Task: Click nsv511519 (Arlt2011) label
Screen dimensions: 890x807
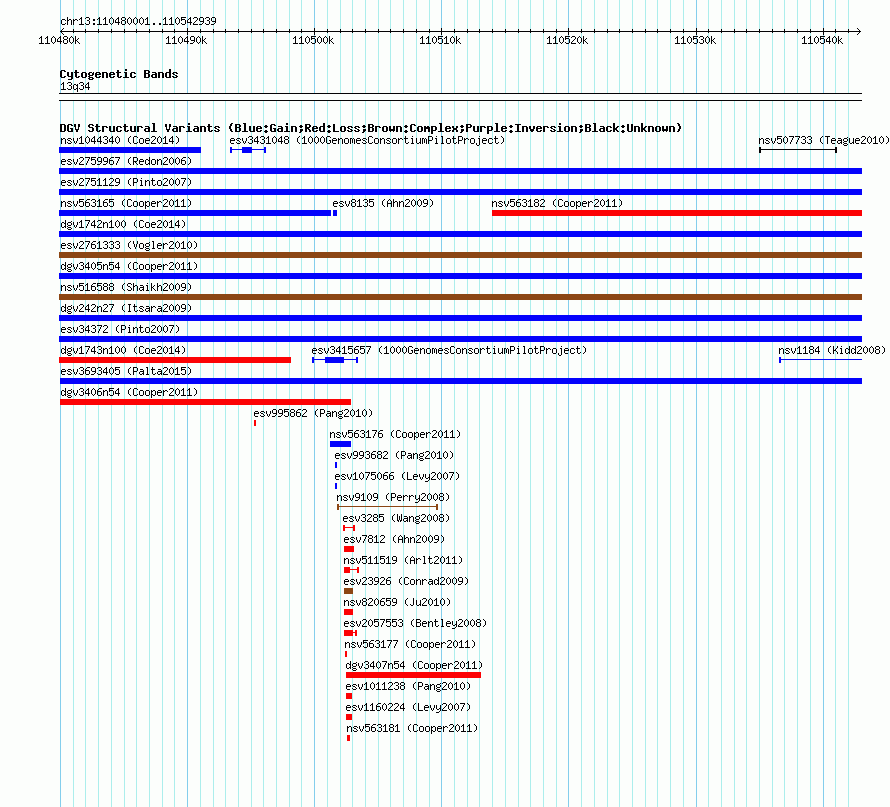Action: [x=403, y=560]
